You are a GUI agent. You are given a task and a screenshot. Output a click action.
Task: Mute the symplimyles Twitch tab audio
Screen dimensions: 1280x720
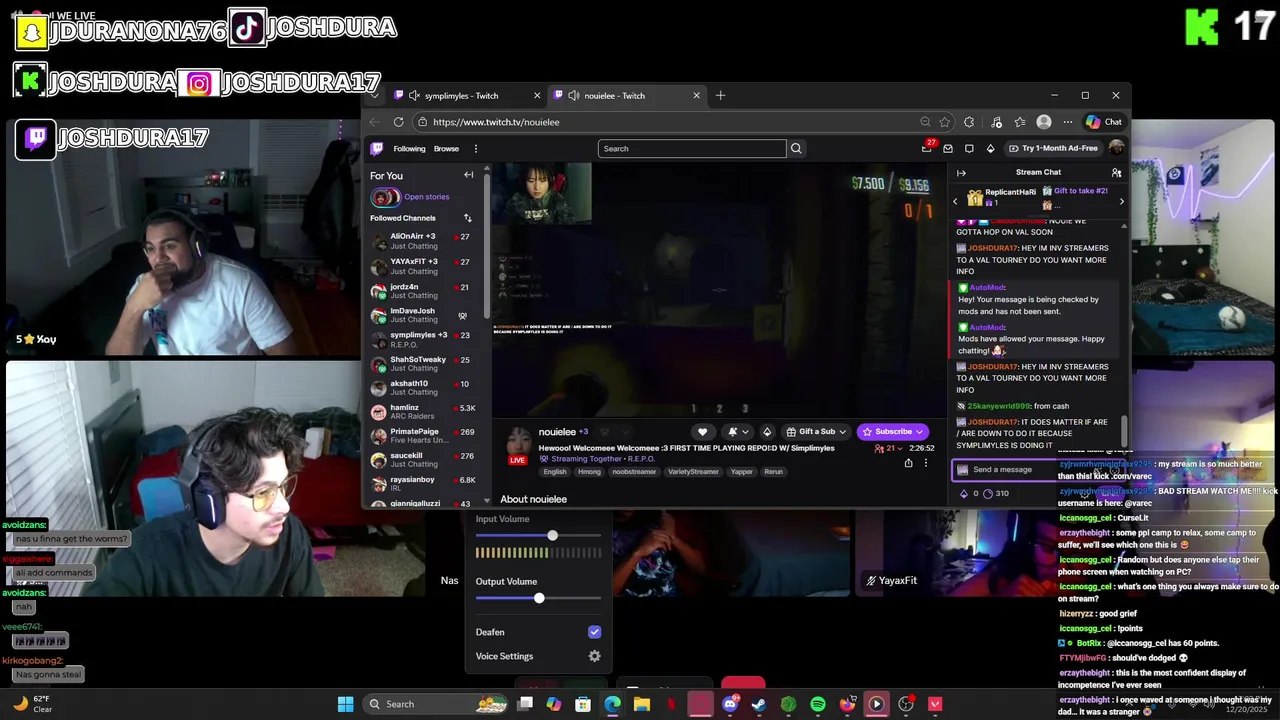coord(414,96)
